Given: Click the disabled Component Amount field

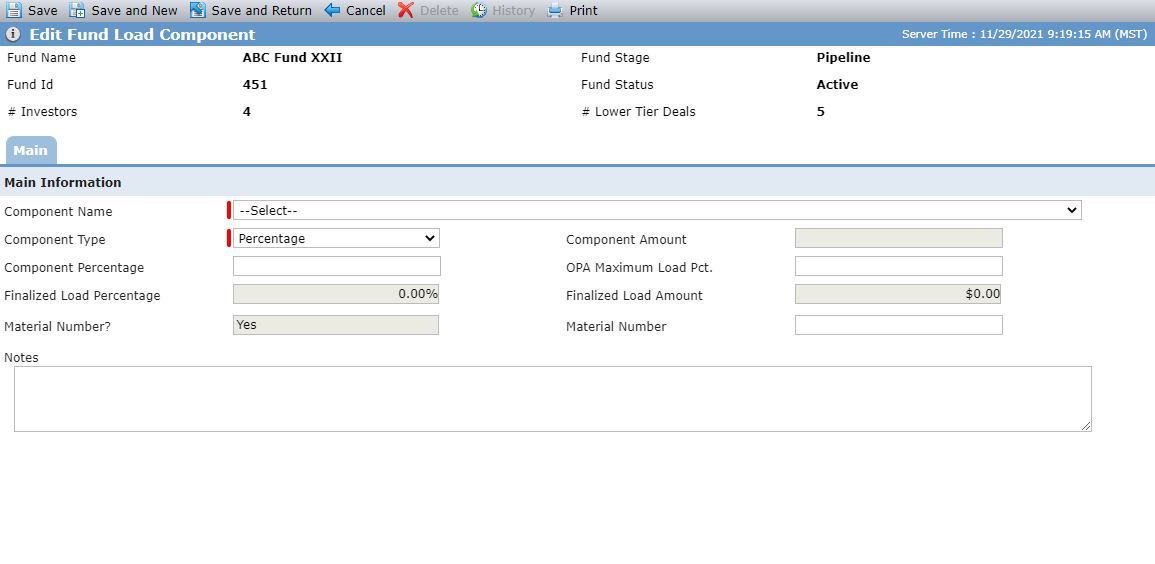Looking at the screenshot, I should pyautogui.click(x=899, y=239).
